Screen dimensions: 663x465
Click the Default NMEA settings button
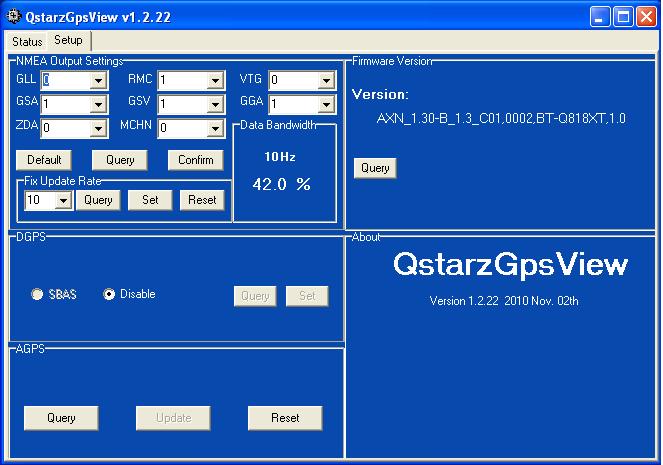[44, 160]
